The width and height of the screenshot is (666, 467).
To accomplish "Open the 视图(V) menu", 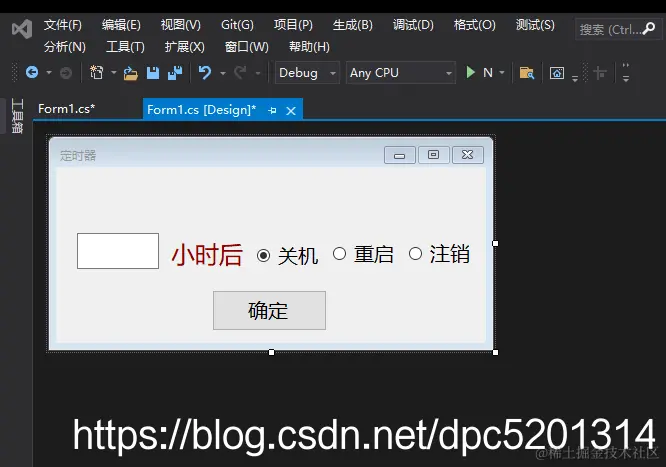I will 181,25.
